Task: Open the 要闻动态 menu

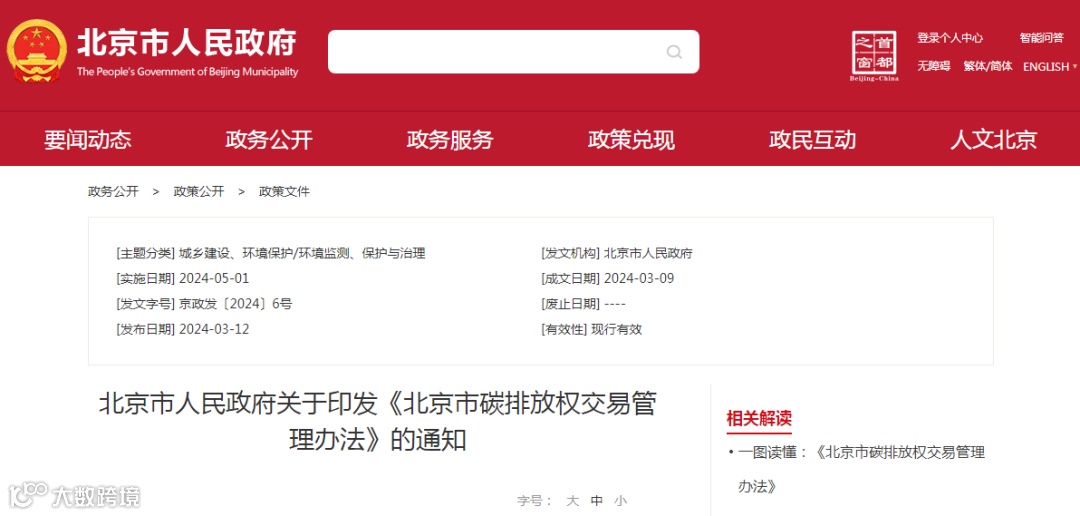Action: 87,140
